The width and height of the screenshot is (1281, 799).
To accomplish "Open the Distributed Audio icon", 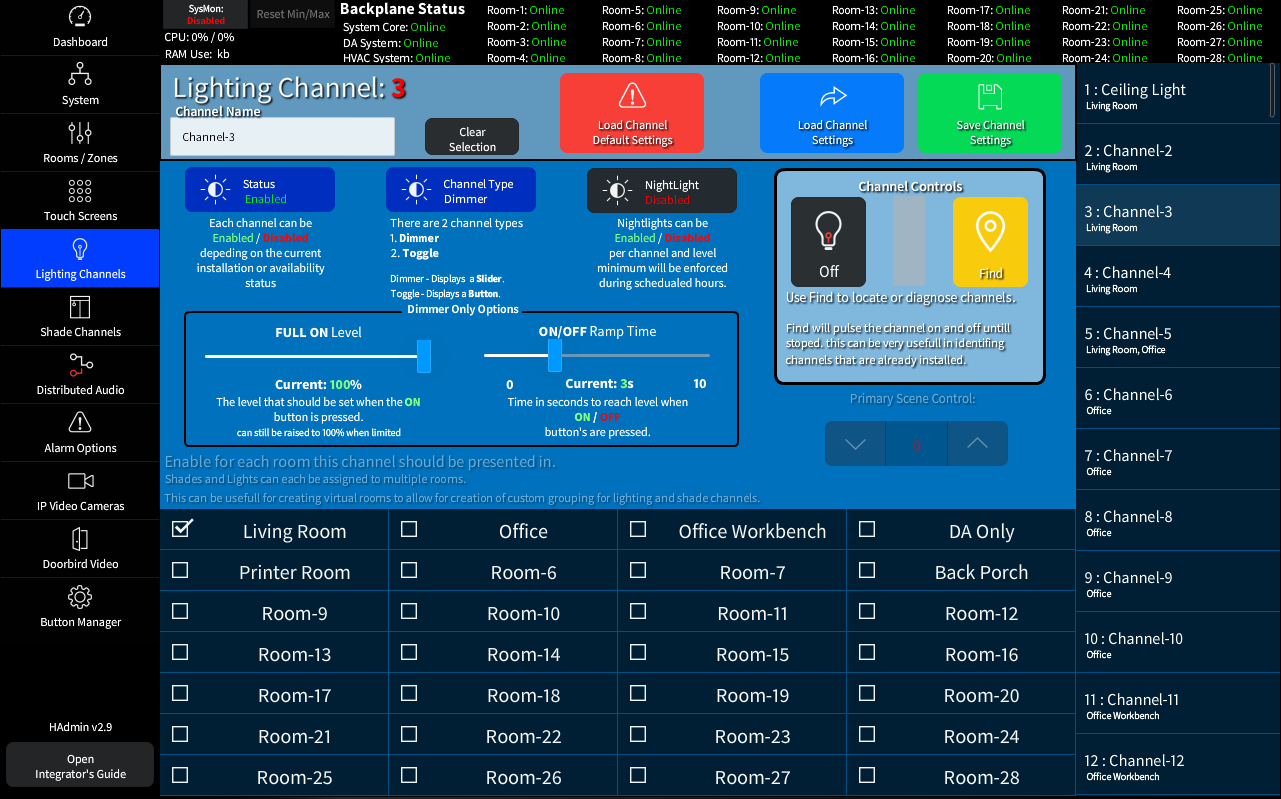I will click(x=80, y=365).
